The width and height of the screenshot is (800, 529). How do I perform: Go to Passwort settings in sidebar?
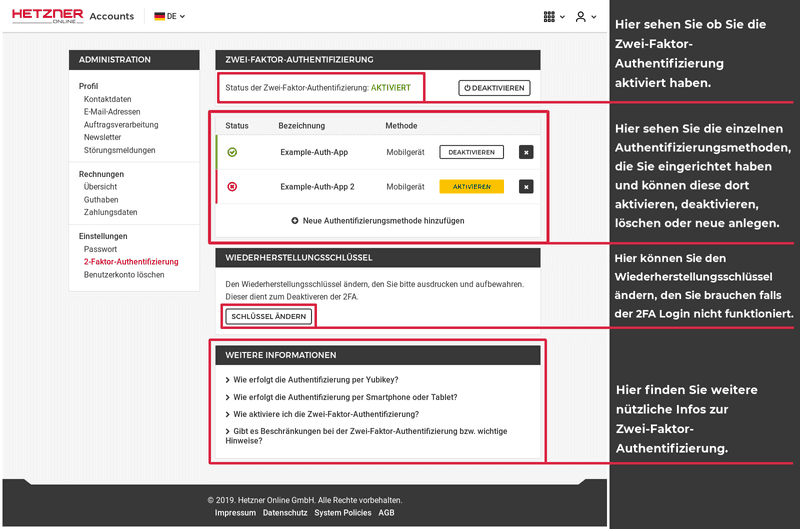point(100,249)
